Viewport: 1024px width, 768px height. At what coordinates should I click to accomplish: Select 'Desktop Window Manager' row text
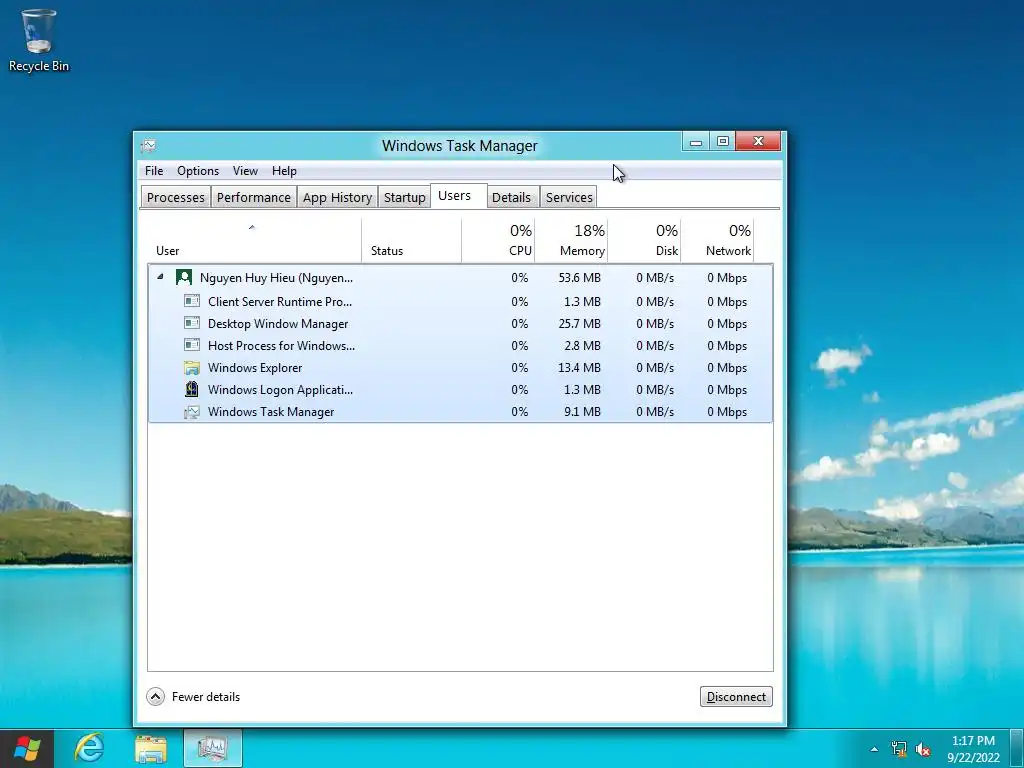click(x=278, y=323)
